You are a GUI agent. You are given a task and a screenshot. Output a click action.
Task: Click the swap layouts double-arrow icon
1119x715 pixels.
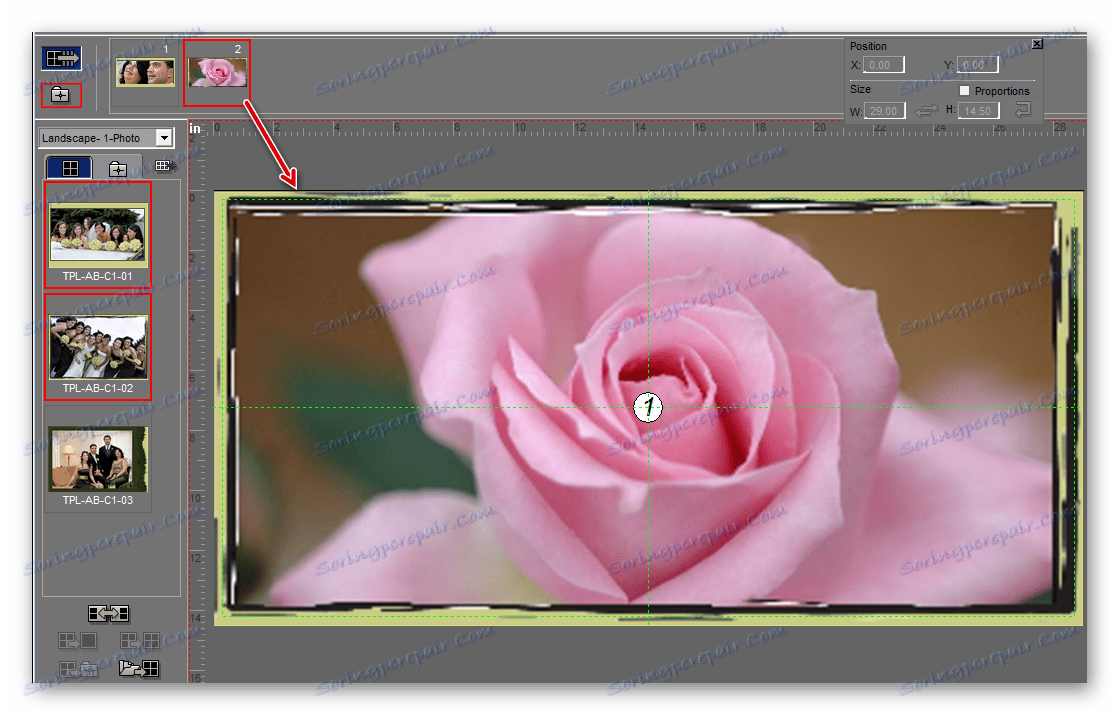[108, 614]
